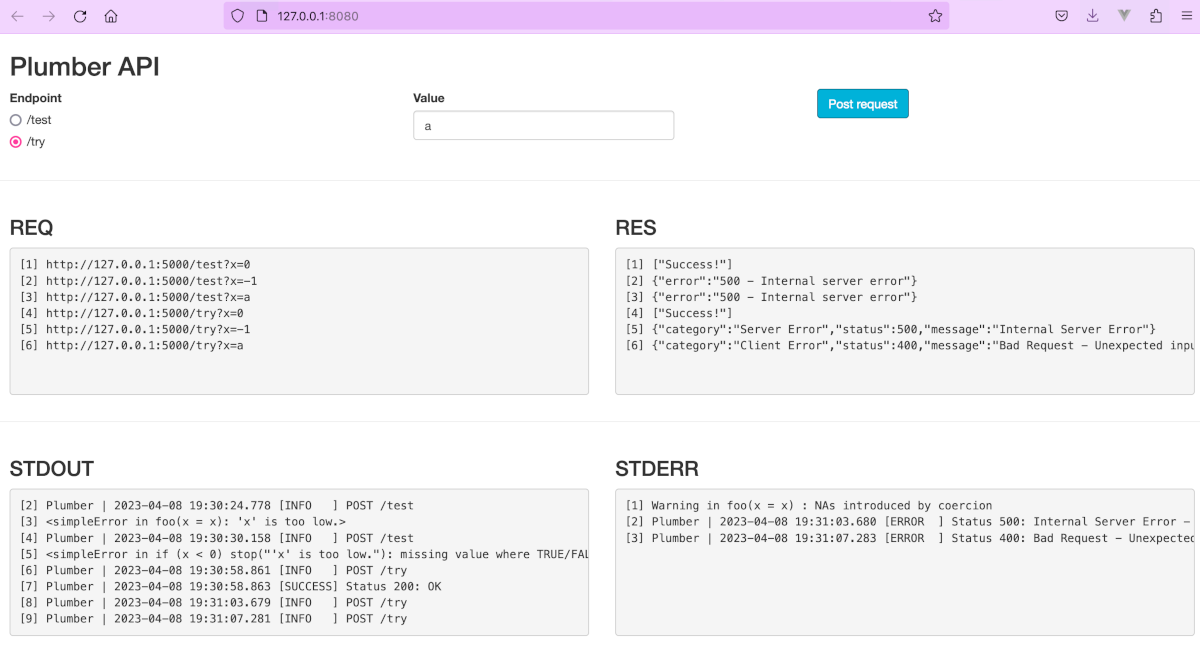Reload the page with refresh icon
Screen dimensions: 1200x650
coord(80,16)
